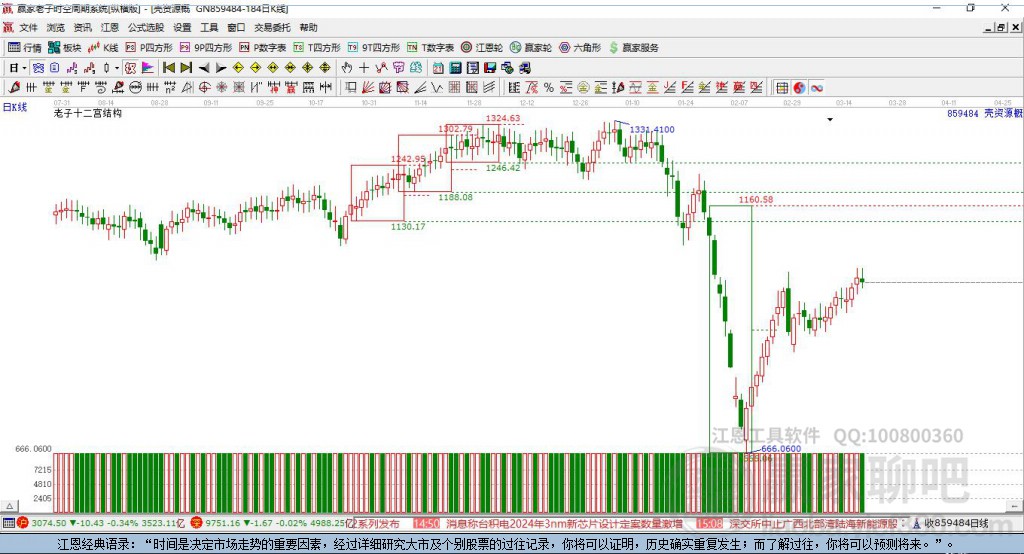Click the n² square number tool icon
The image size is (1024, 554).
click(x=170, y=87)
